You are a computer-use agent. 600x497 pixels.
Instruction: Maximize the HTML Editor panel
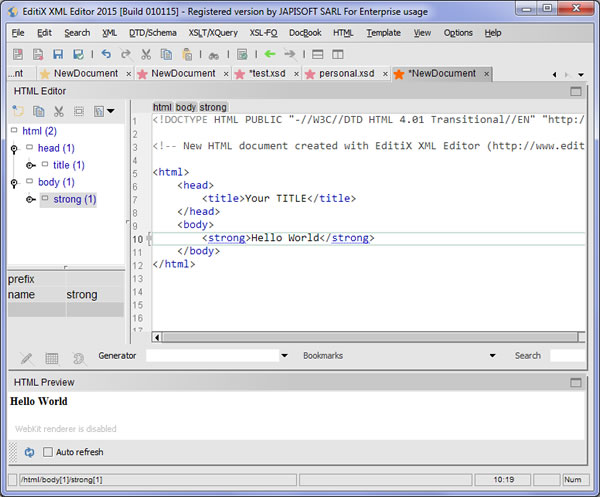[576, 91]
